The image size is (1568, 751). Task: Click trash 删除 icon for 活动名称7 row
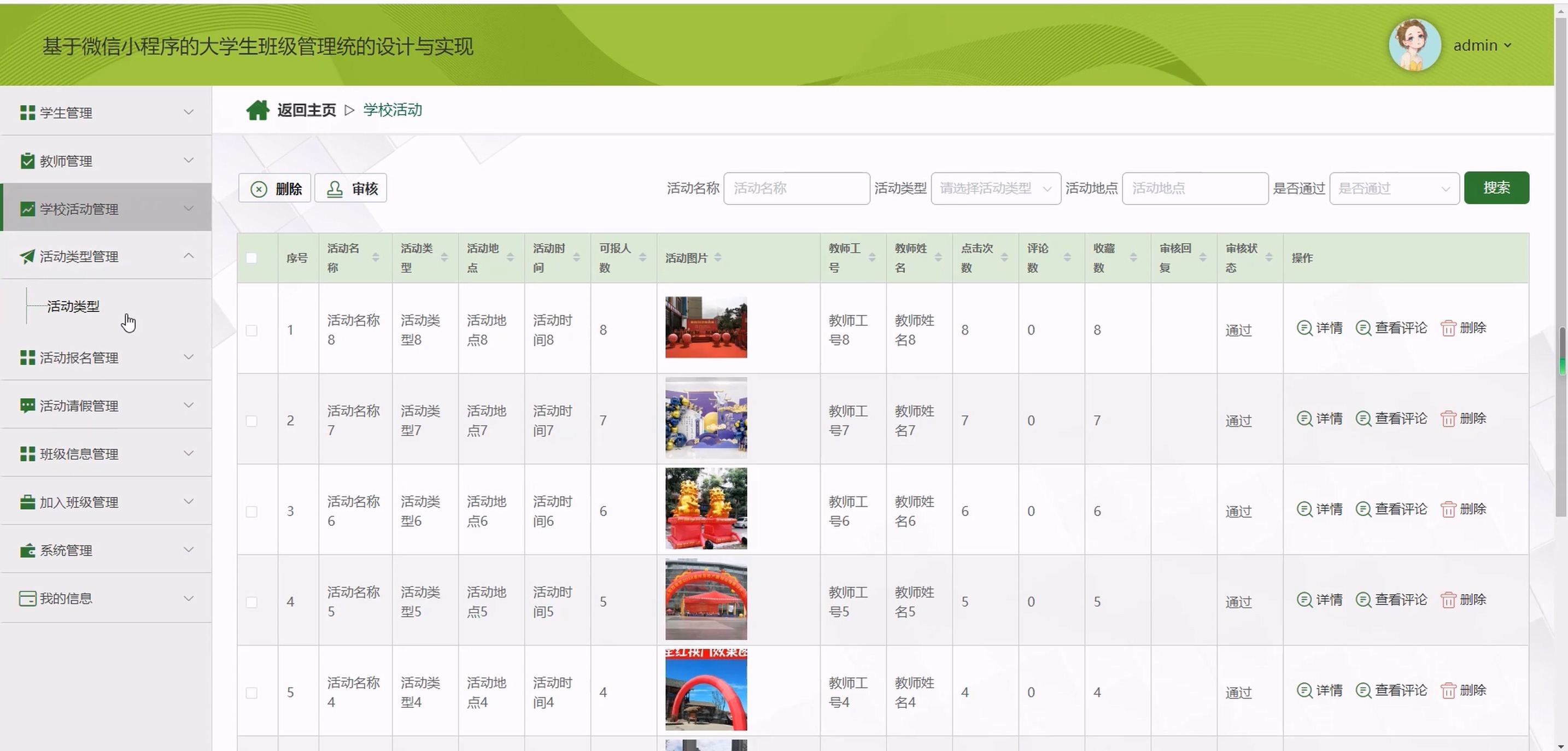[1448, 419]
